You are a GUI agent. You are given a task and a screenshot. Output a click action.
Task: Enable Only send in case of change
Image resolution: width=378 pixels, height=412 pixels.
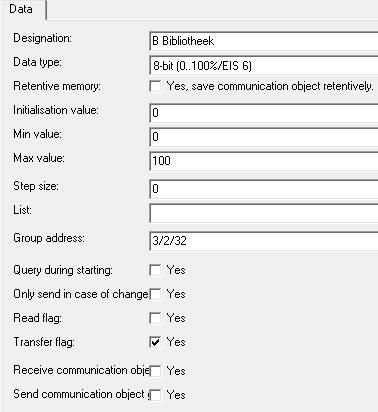point(155,294)
